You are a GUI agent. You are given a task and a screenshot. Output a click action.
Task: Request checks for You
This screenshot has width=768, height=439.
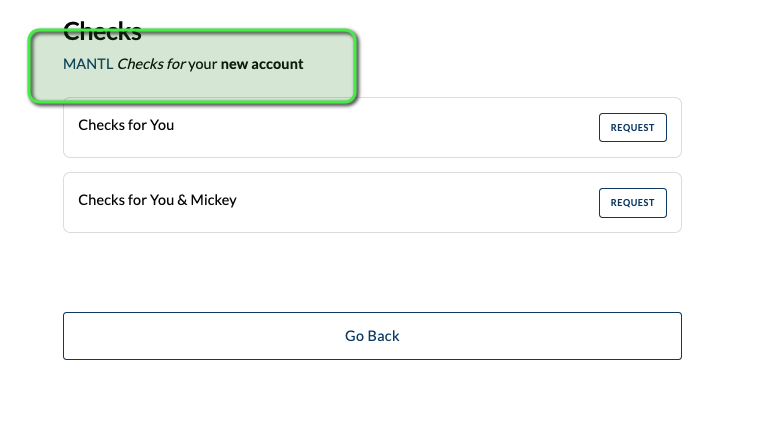point(632,128)
